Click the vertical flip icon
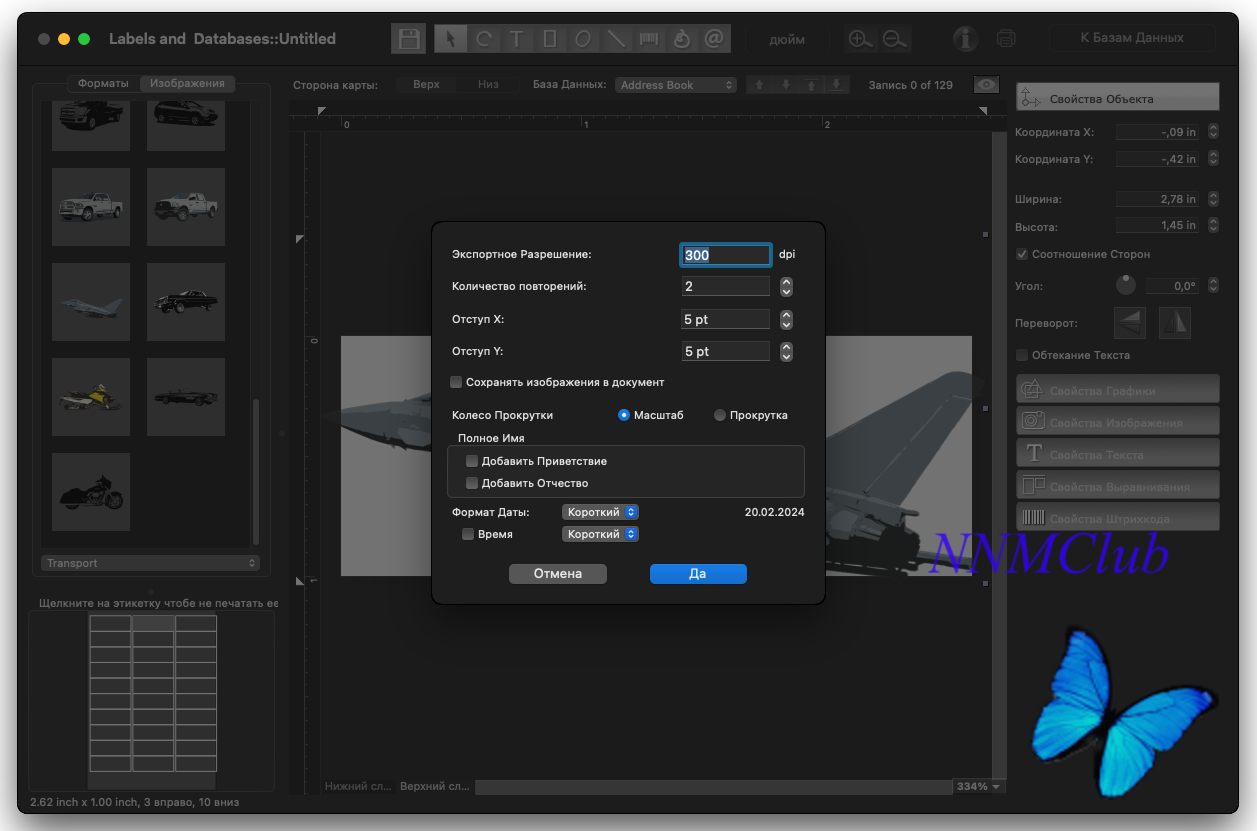The image size is (1257, 831). pos(1175,322)
